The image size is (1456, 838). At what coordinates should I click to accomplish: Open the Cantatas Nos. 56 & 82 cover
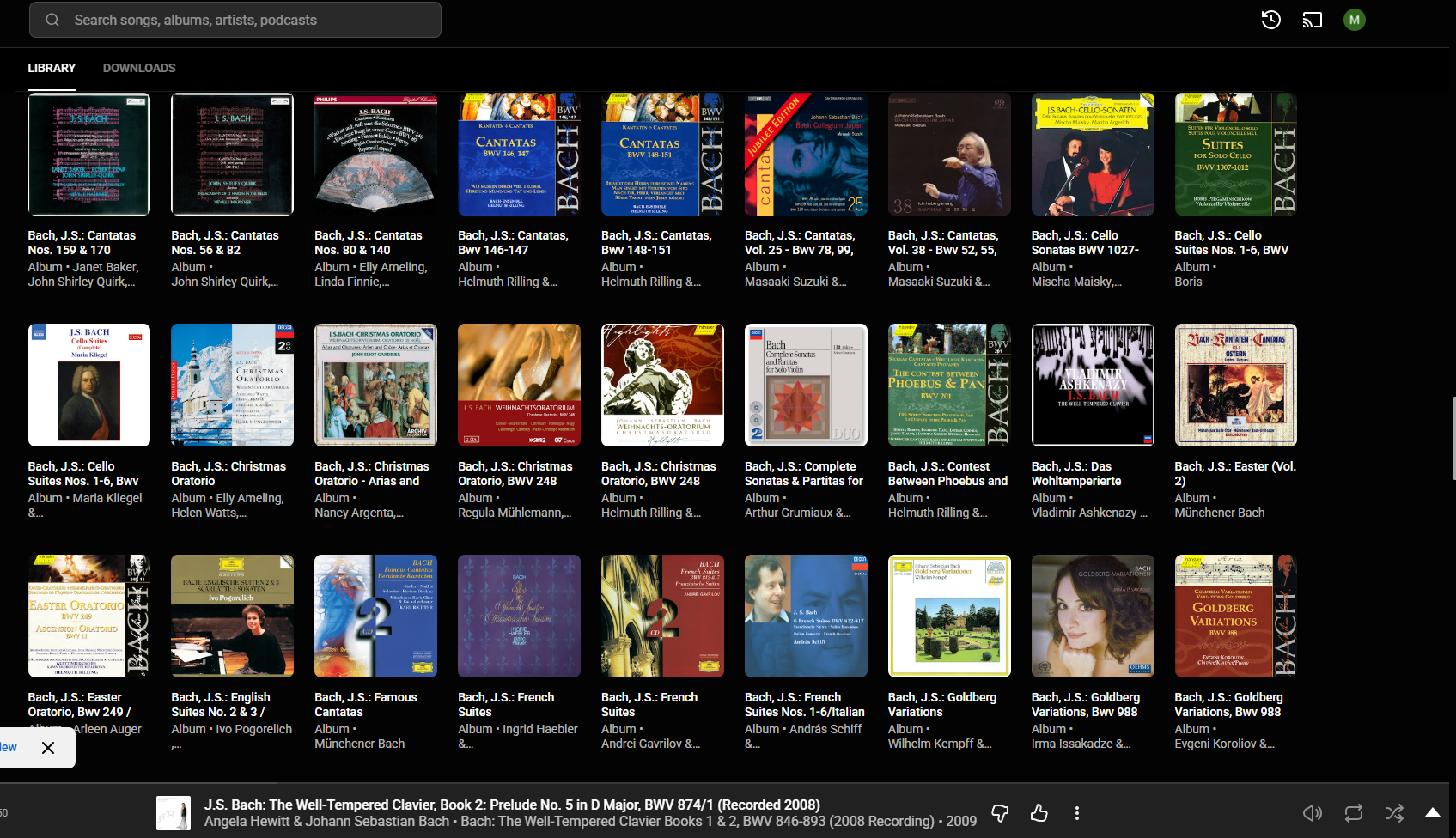tap(232, 154)
